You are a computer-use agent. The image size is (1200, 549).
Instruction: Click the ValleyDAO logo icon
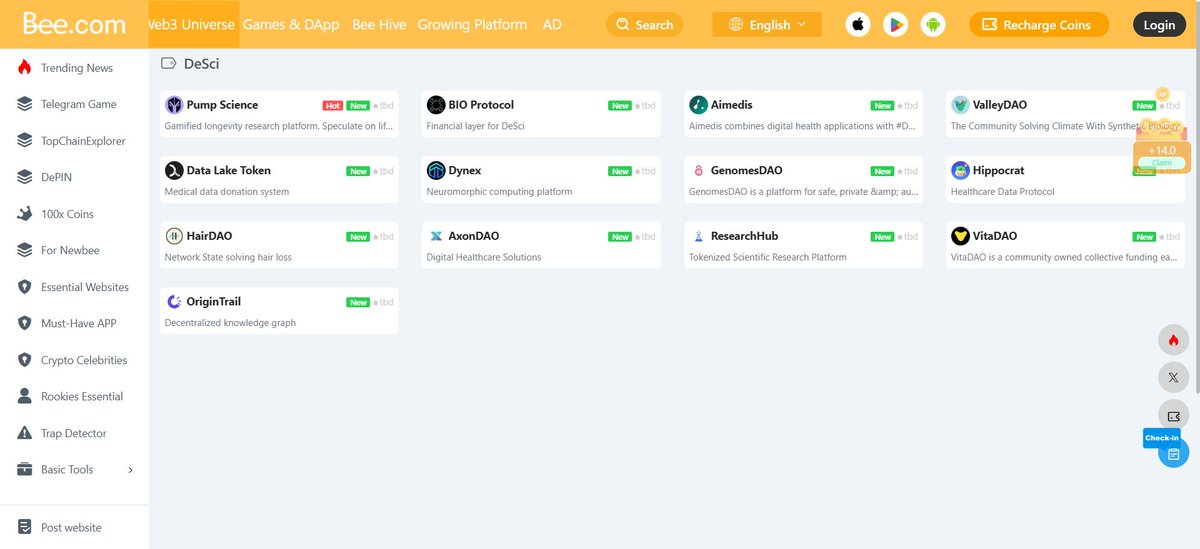(960, 105)
